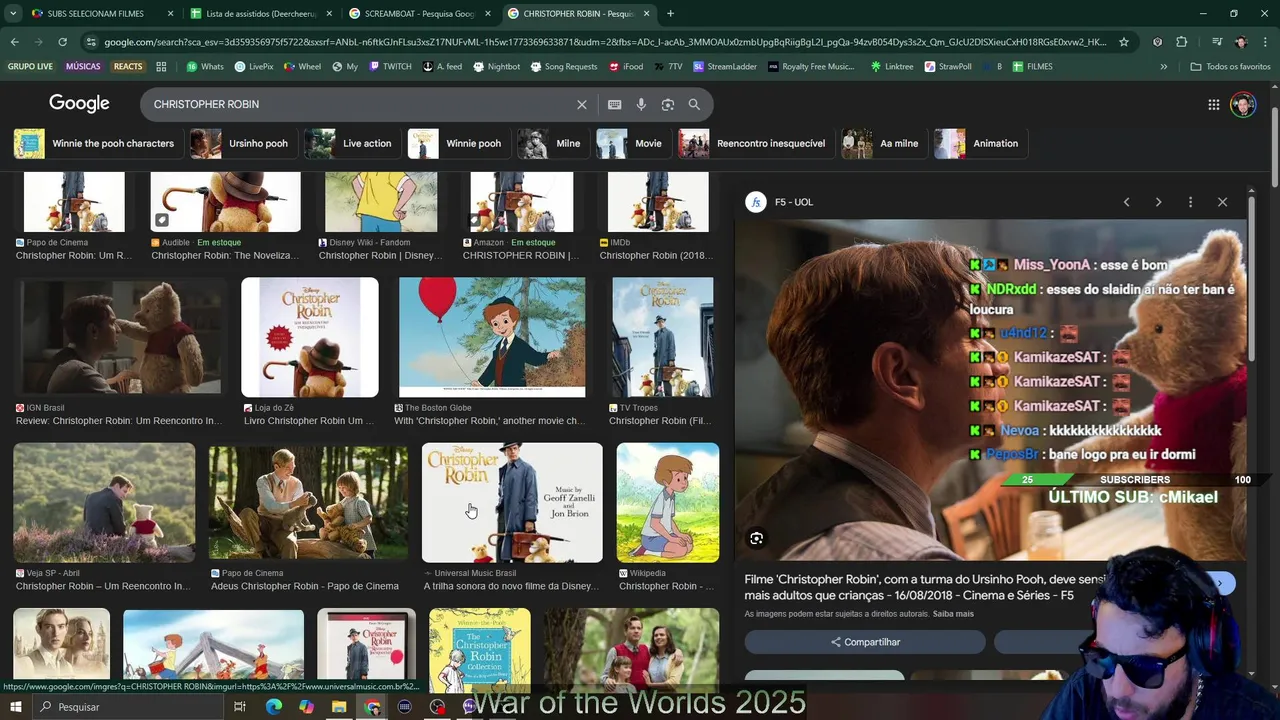Open the Google account avatar
1280x720 pixels.
pos(1243,104)
